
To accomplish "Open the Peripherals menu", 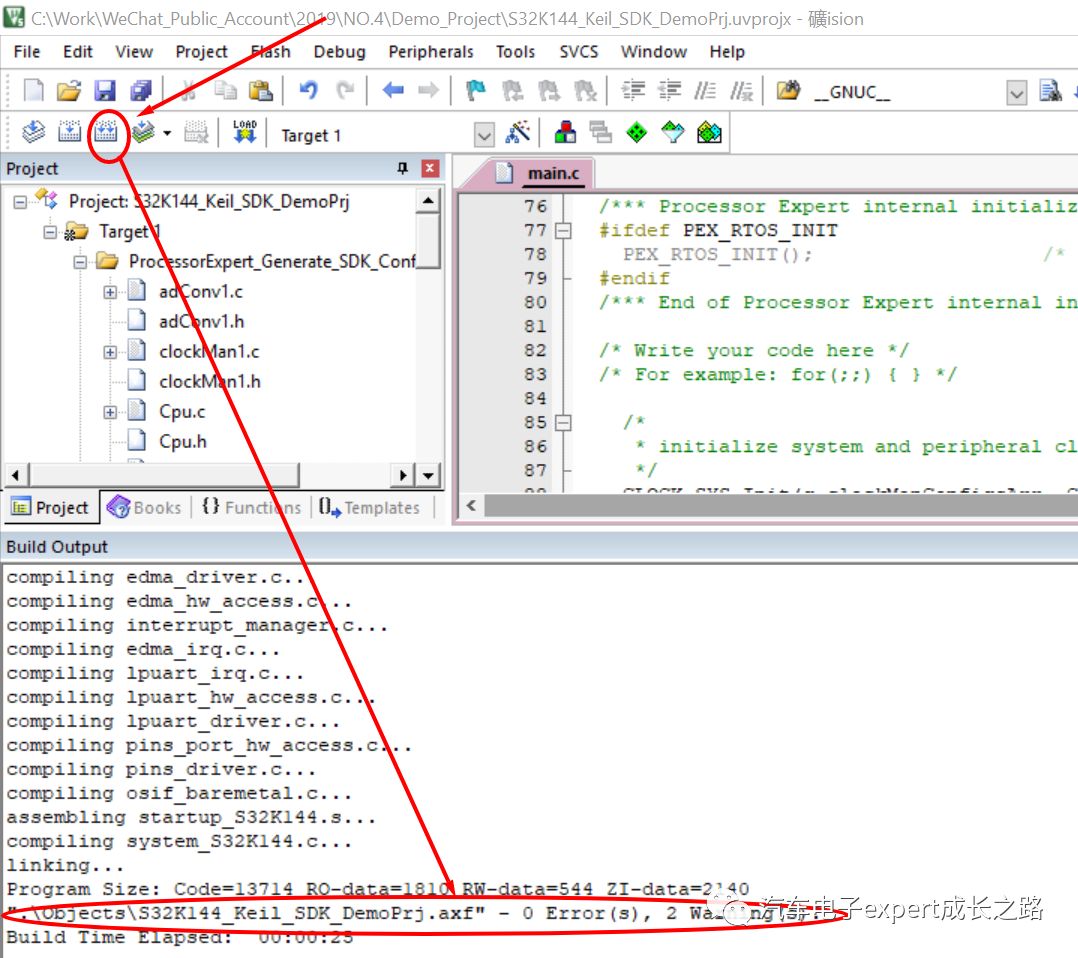I will (x=430, y=52).
